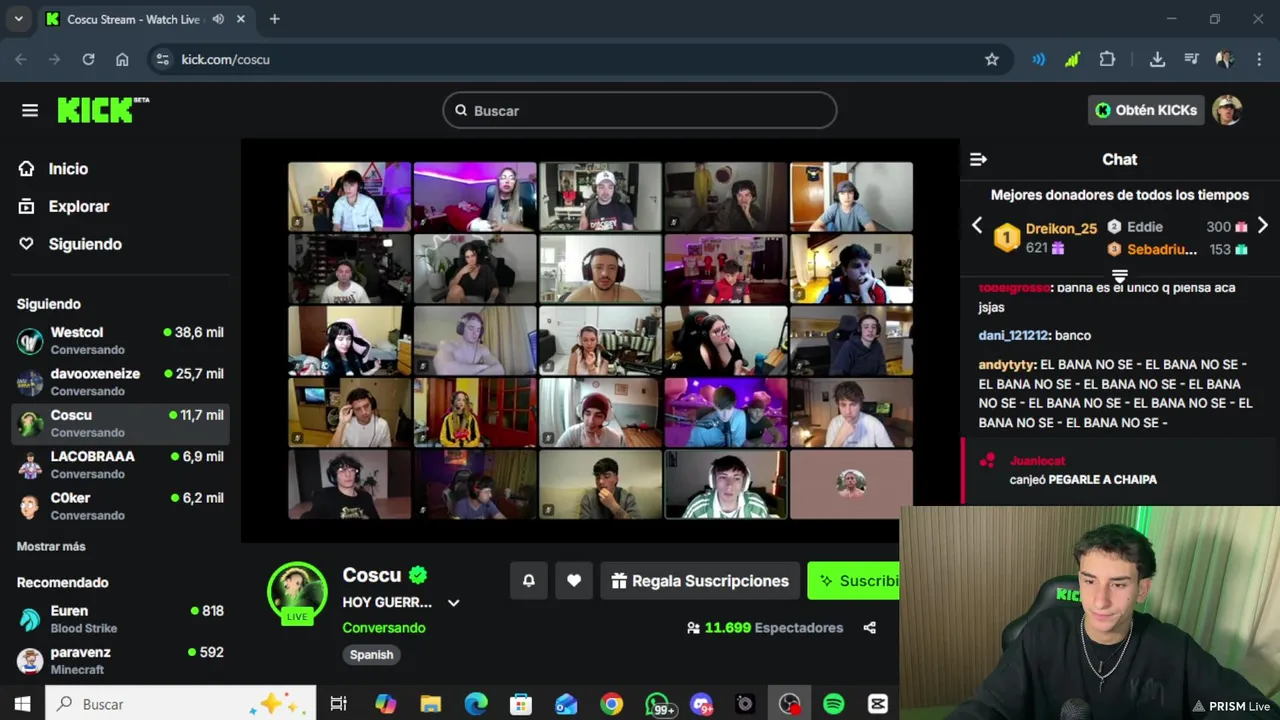The width and height of the screenshot is (1280, 720).
Task: Click the Juaniocat reward redemption name
Action: 1037,461
